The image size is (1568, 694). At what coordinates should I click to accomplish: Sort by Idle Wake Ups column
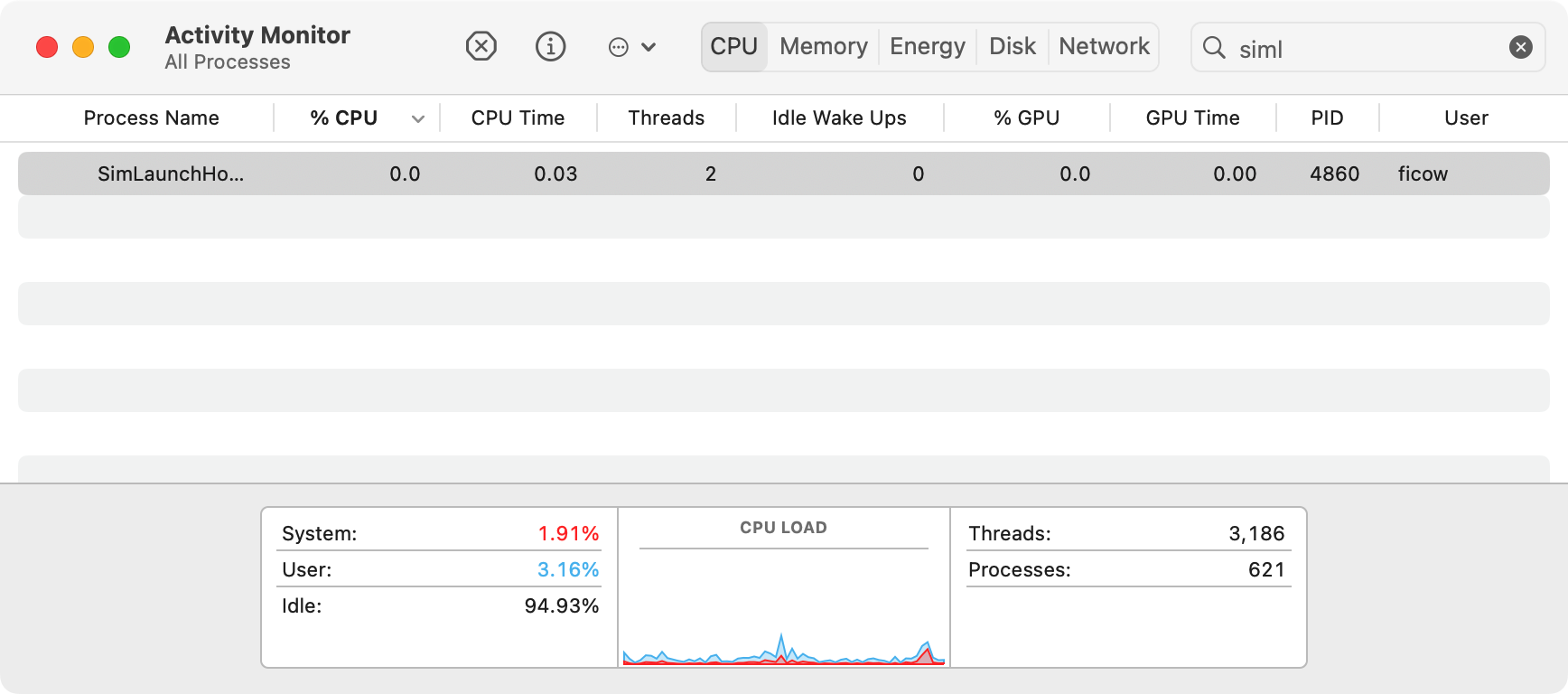point(838,118)
